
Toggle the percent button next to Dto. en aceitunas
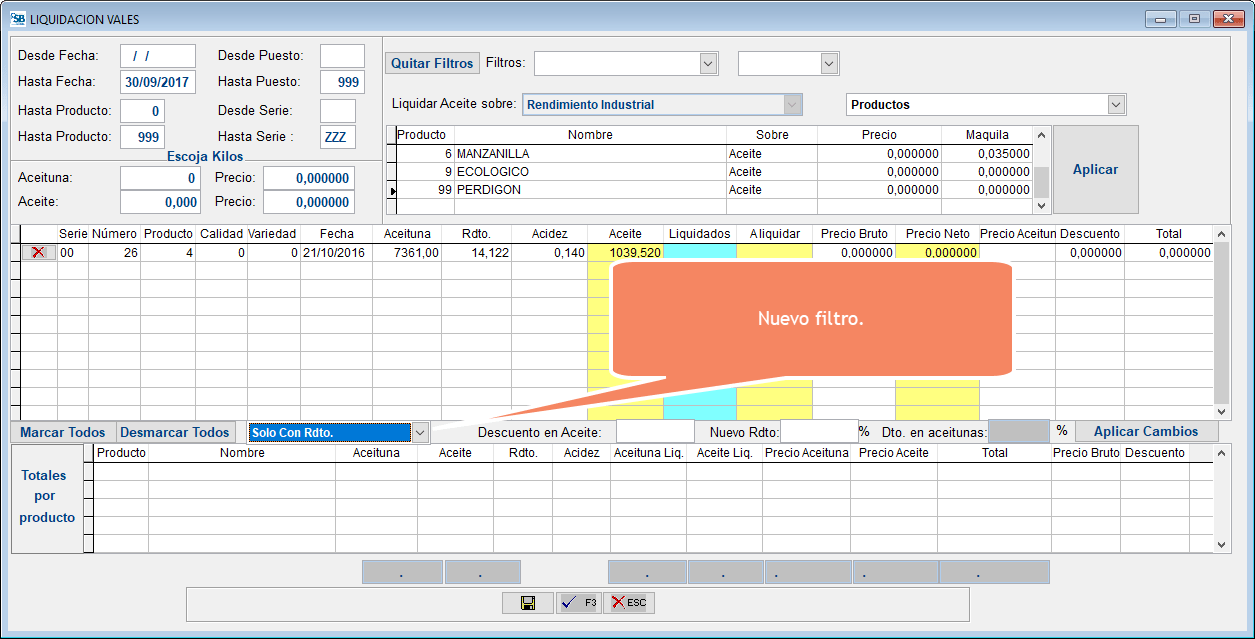[1062, 431]
